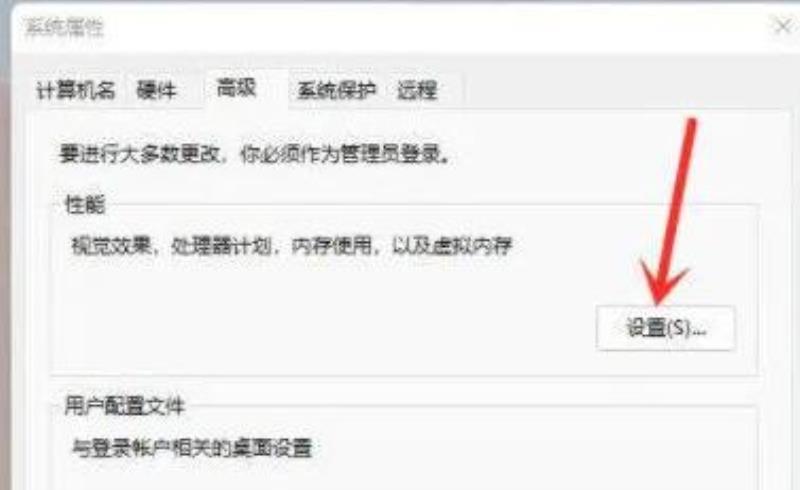Click the 视觉效果 word in description
The image size is (800, 490).
pos(112,246)
